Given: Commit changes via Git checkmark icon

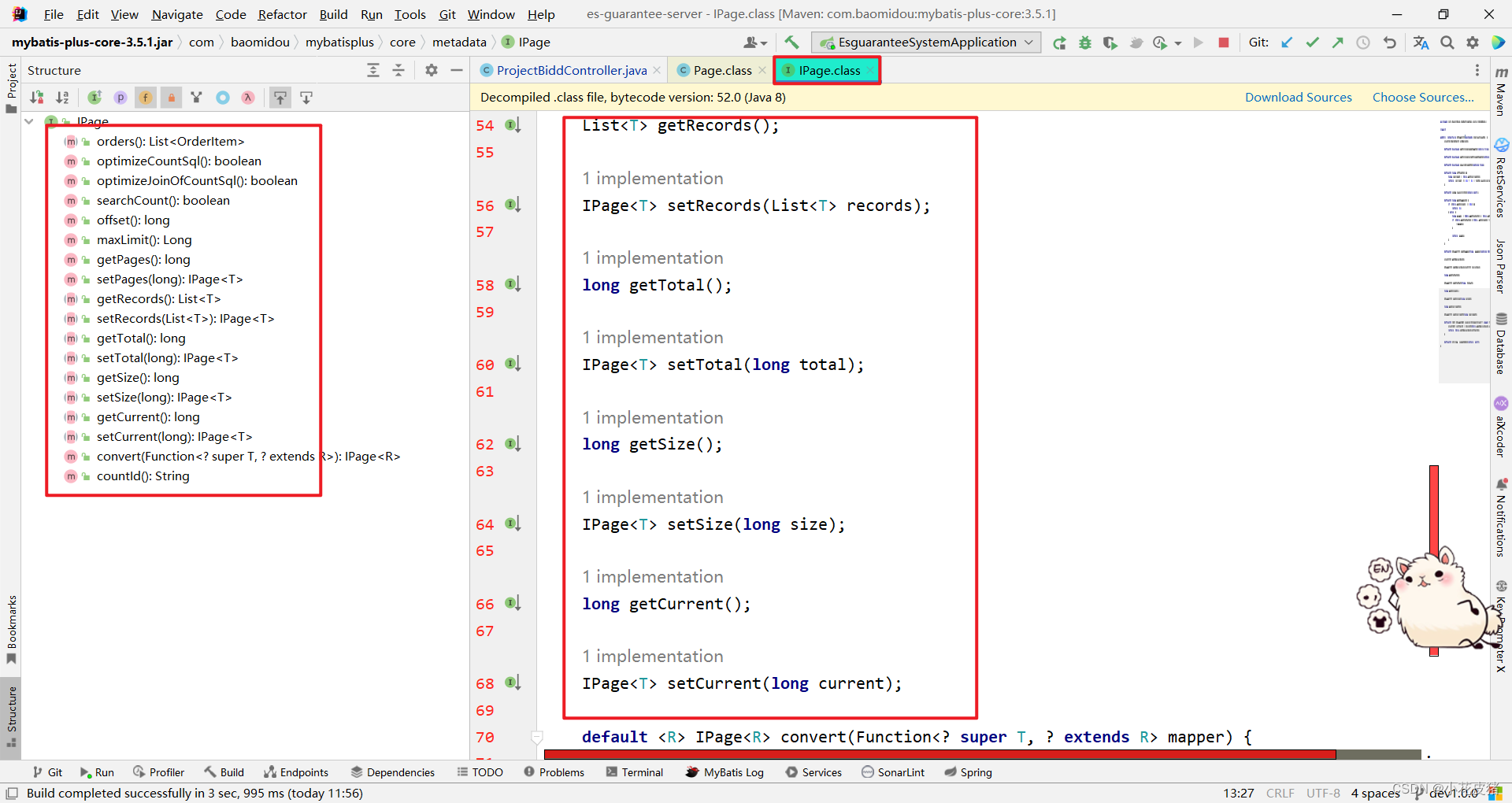Looking at the screenshot, I should 1312,43.
